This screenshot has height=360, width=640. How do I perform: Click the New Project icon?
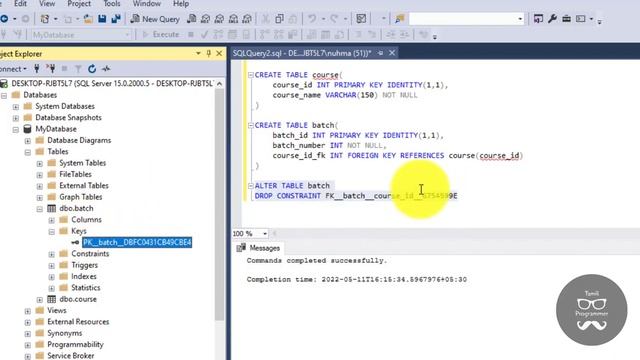click(x=44, y=19)
